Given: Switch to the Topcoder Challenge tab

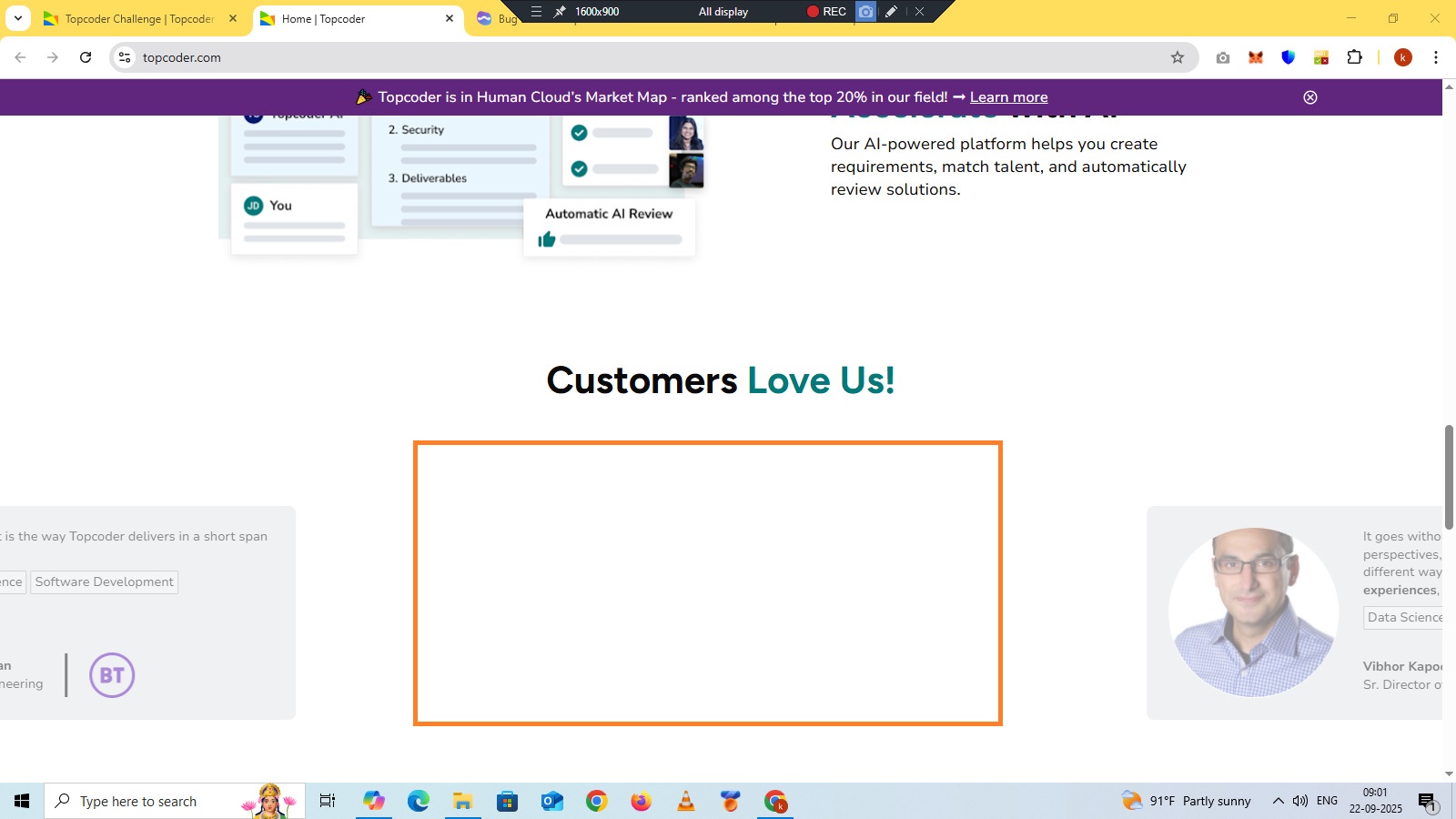Looking at the screenshot, I should (138, 18).
